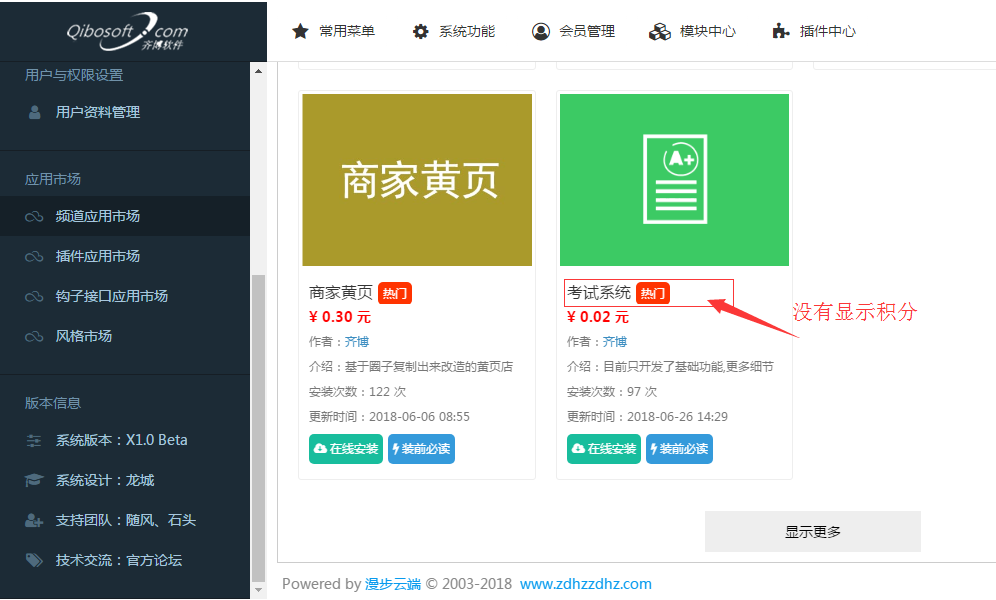Click the cloud icon beside 风格市场
This screenshot has height=600, width=996.
pos(34,337)
